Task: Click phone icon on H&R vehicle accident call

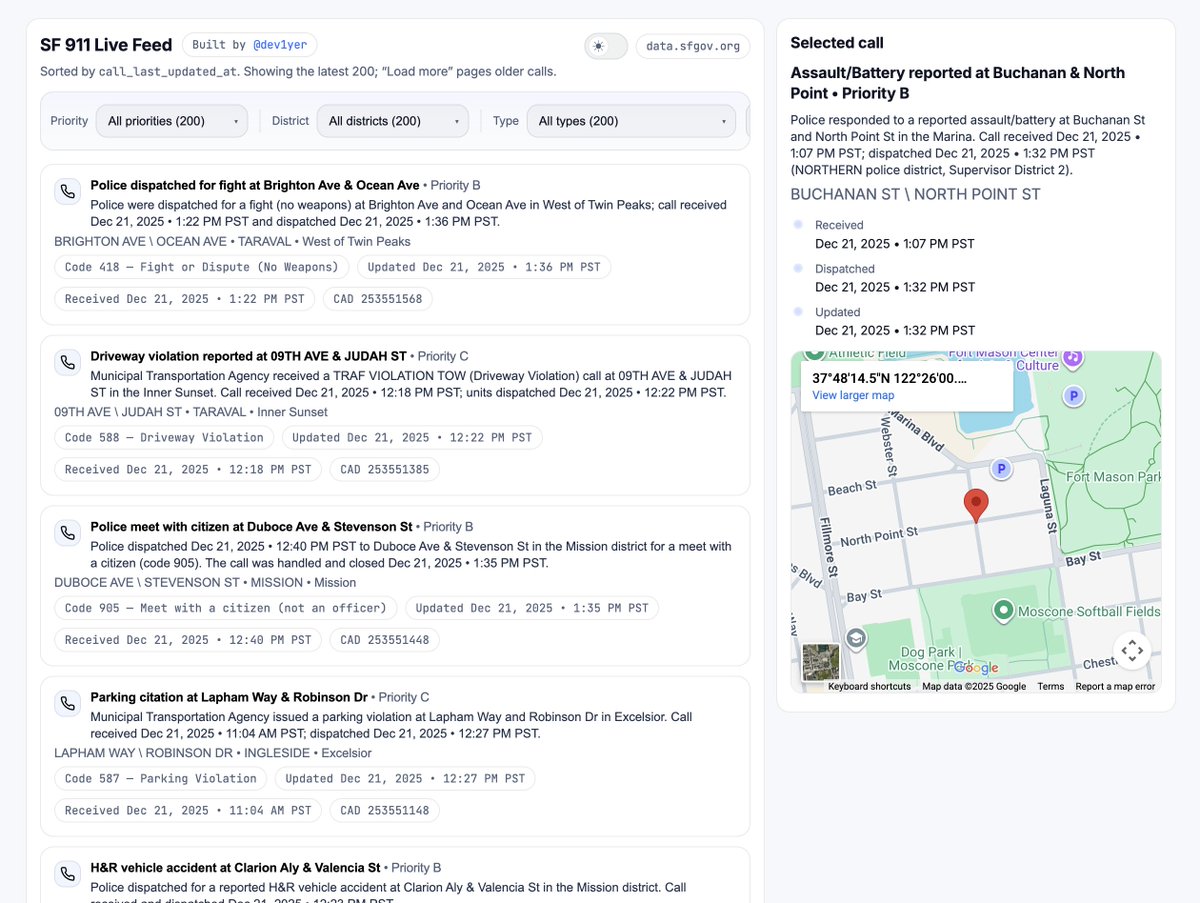Action: point(67,873)
